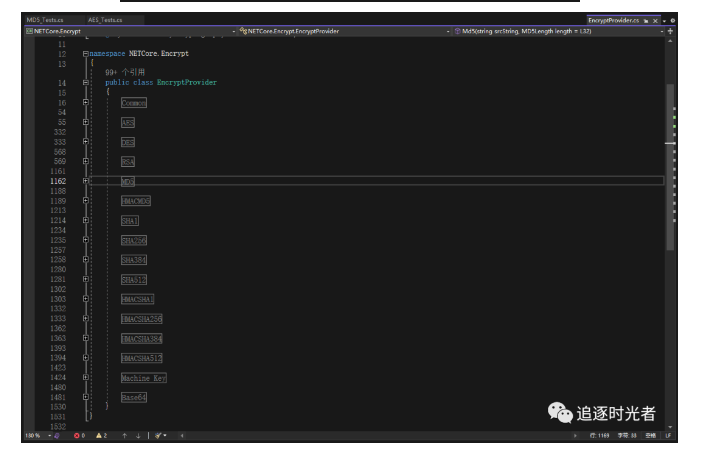Click the 99+ references CodeLens link
Image resolution: width=706 pixels, height=457 pixels.
pos(125,72)
